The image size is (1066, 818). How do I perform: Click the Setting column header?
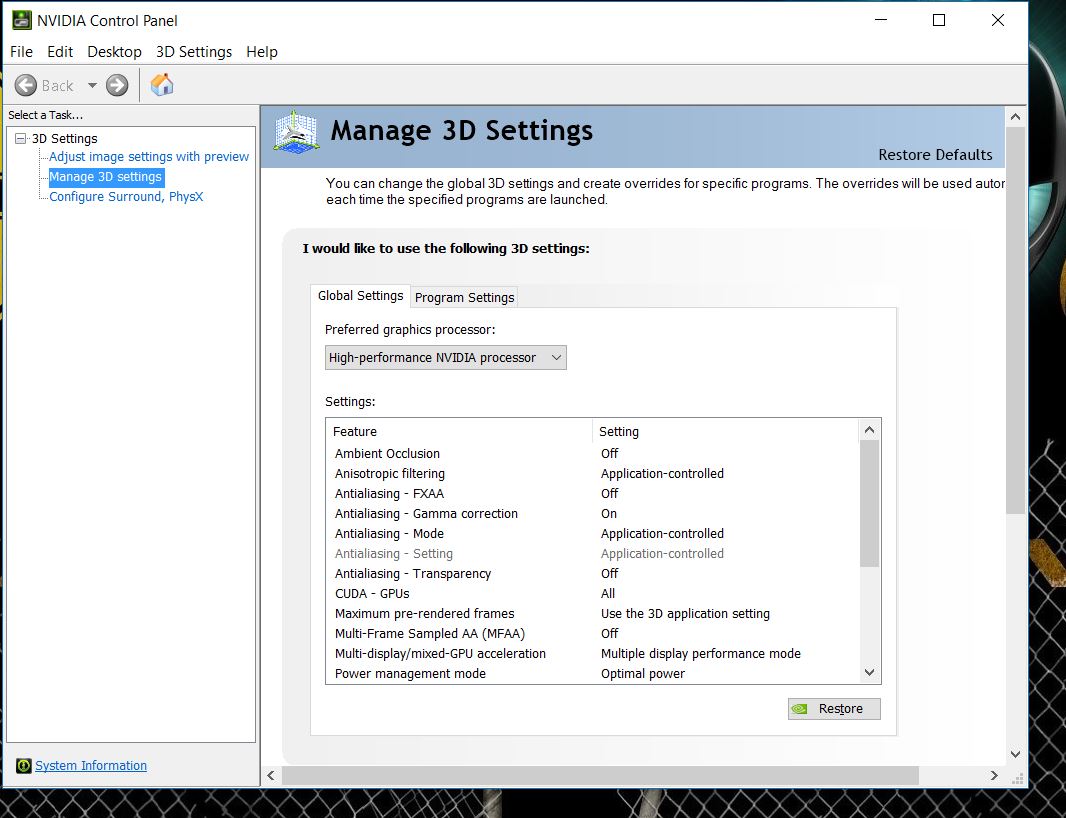click(x=725, y=432)
